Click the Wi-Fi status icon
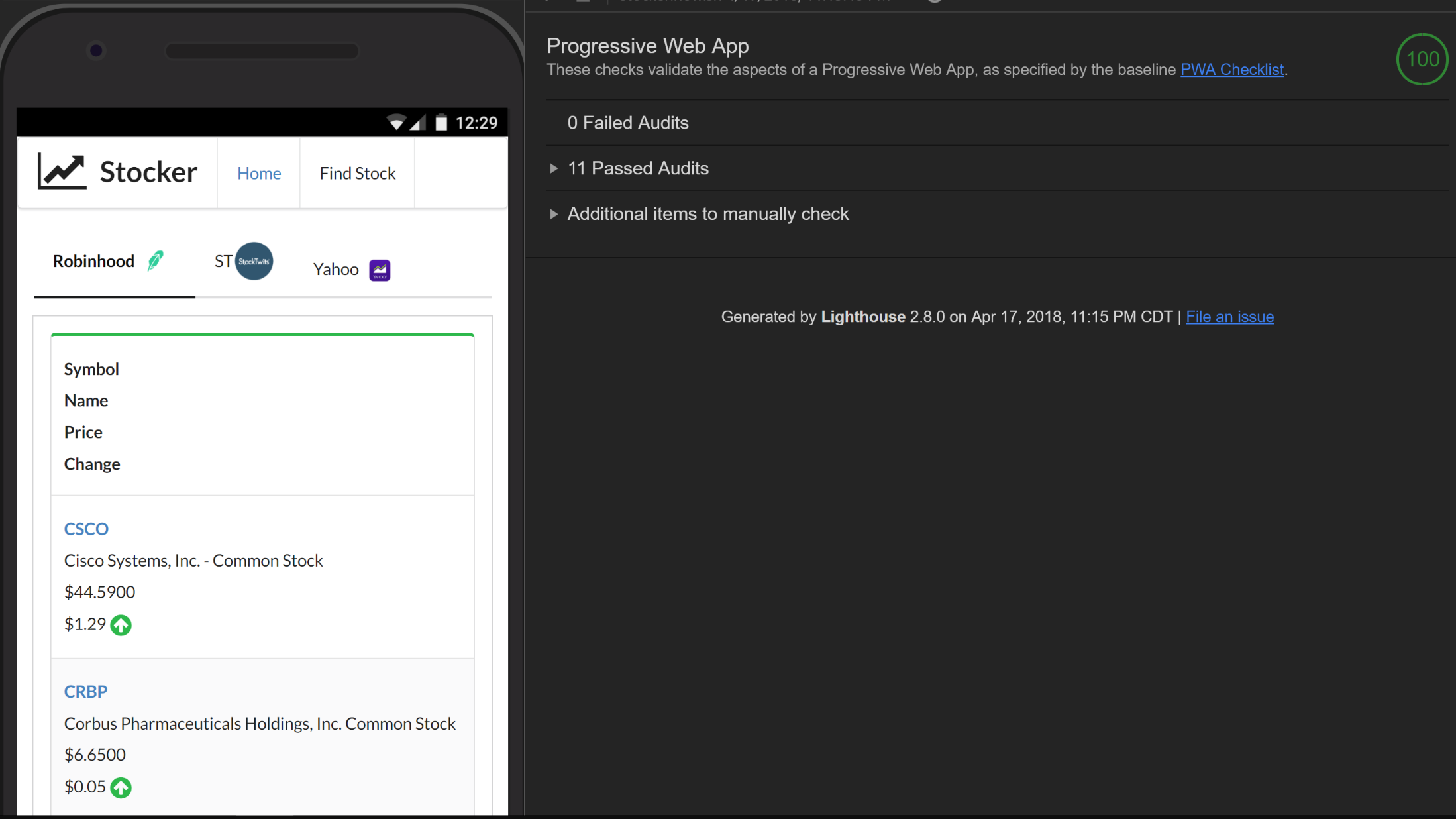Screen dimensions: 1456x819 pyautogui.click(x=396, y=123)
